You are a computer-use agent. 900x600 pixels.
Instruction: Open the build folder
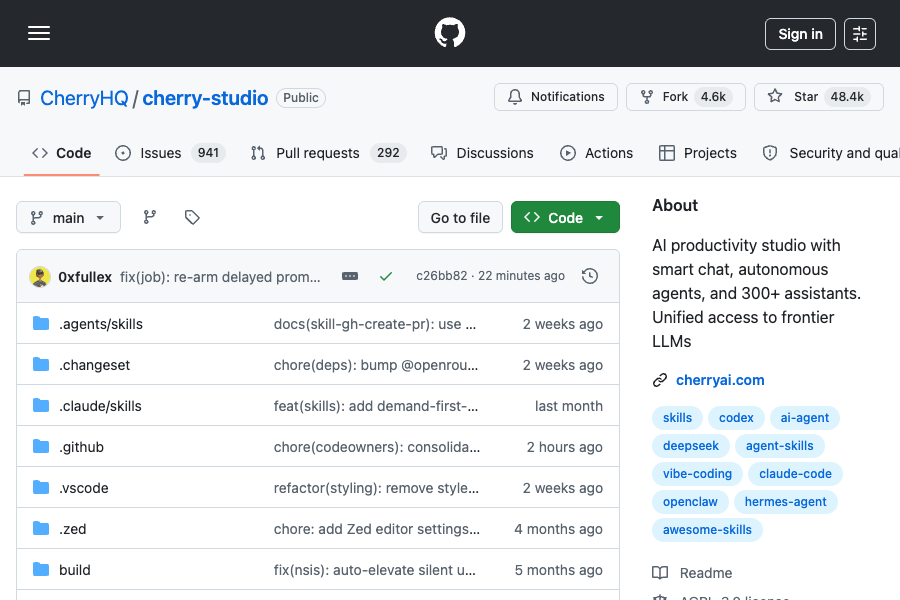[75, 570]
